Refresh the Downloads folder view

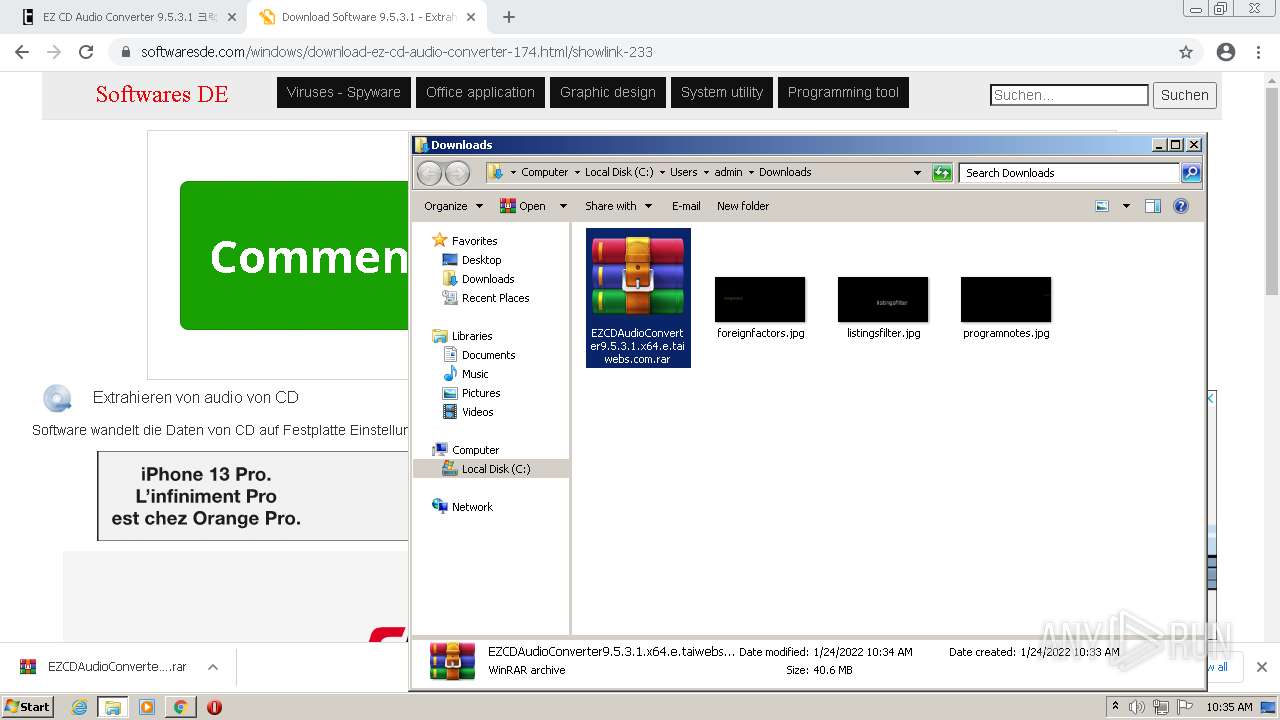[942, 173]
